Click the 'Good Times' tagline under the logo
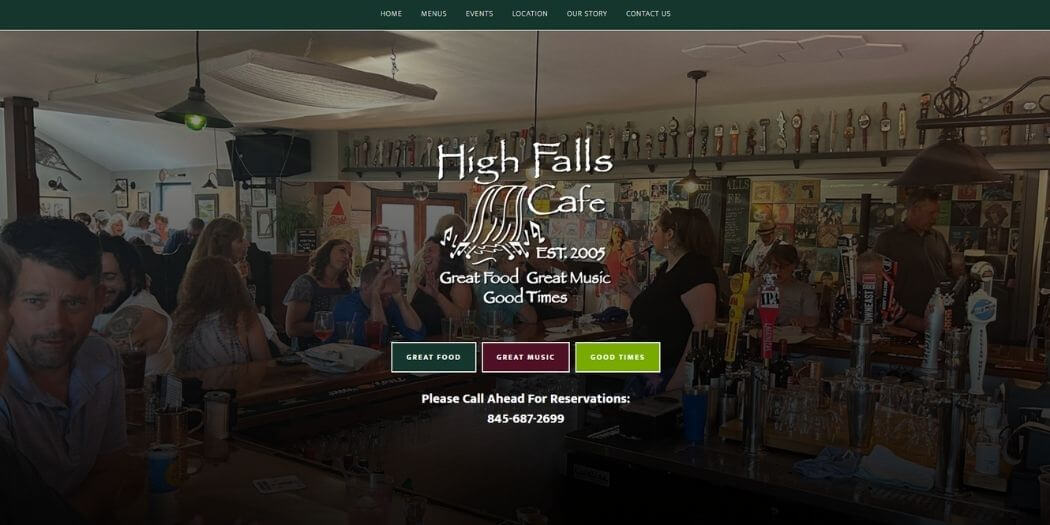Image resolution: width=1050 pixels, height=525 pixels. point(525,297)
